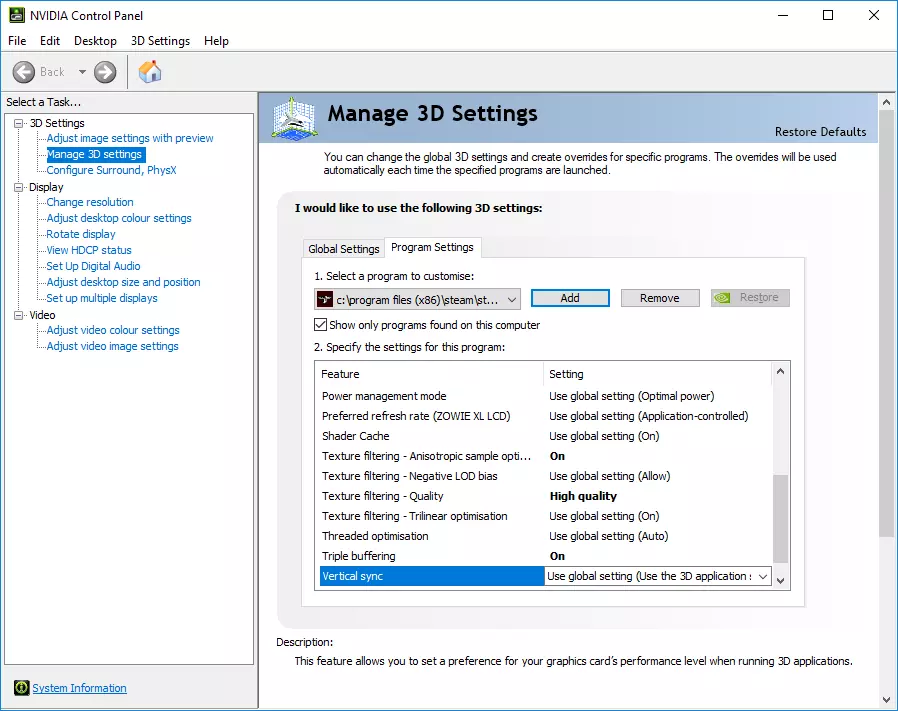Select the Preferred refresh rate row
Viewport: 898px width, 711px height.
[x=546, y=416]
